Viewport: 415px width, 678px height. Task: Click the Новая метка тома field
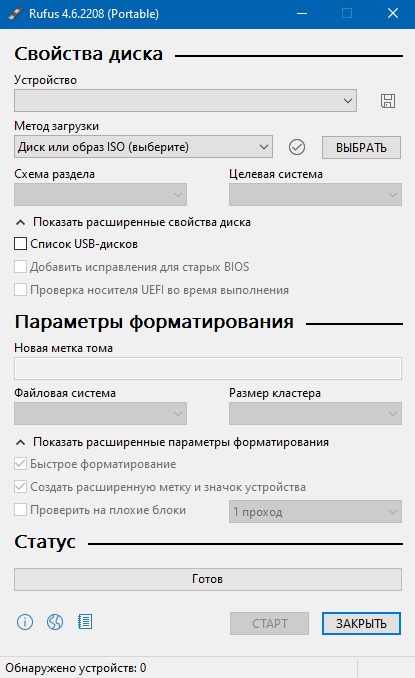[x=208, y=368]
